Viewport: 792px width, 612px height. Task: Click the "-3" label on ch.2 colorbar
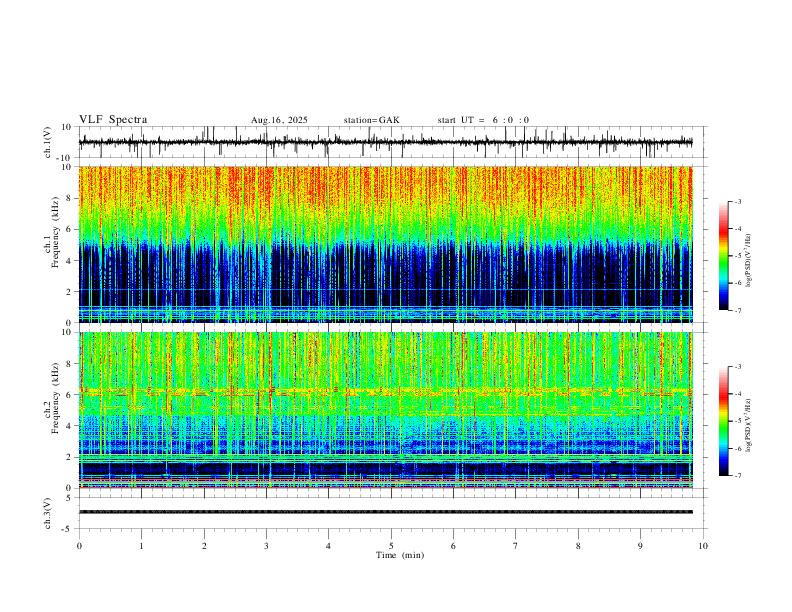point(738,367)
